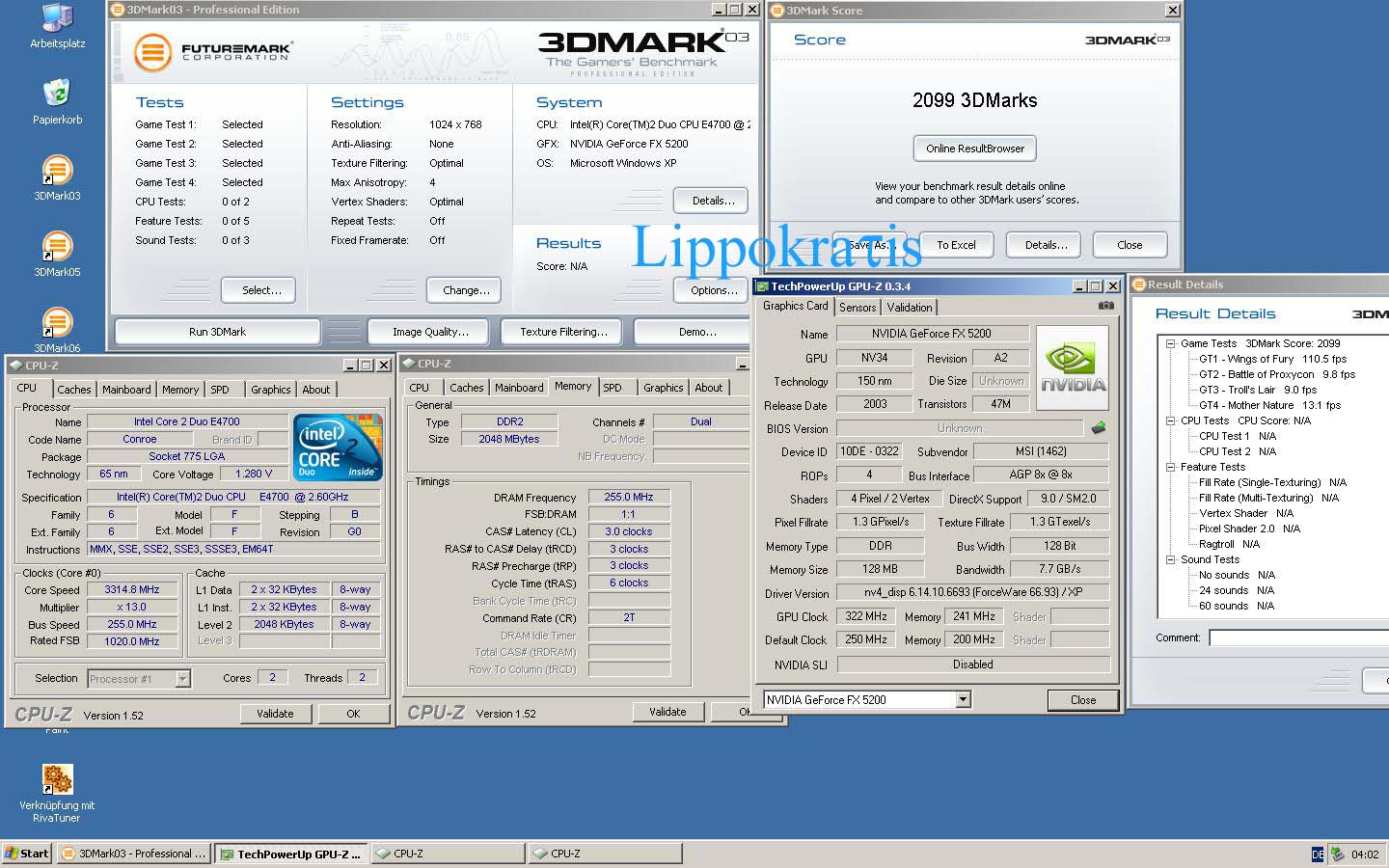Open the Memory tab in left CPU-Z
This screenshot has width=1389, height=868.
pos(180,390)
